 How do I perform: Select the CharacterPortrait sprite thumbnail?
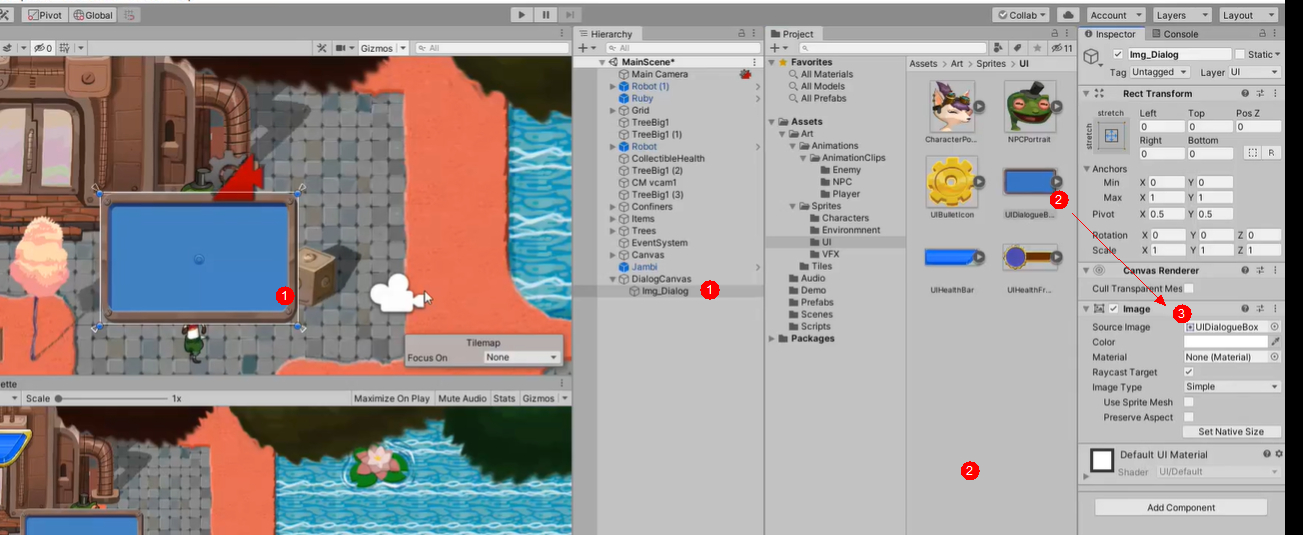(951, 107)
